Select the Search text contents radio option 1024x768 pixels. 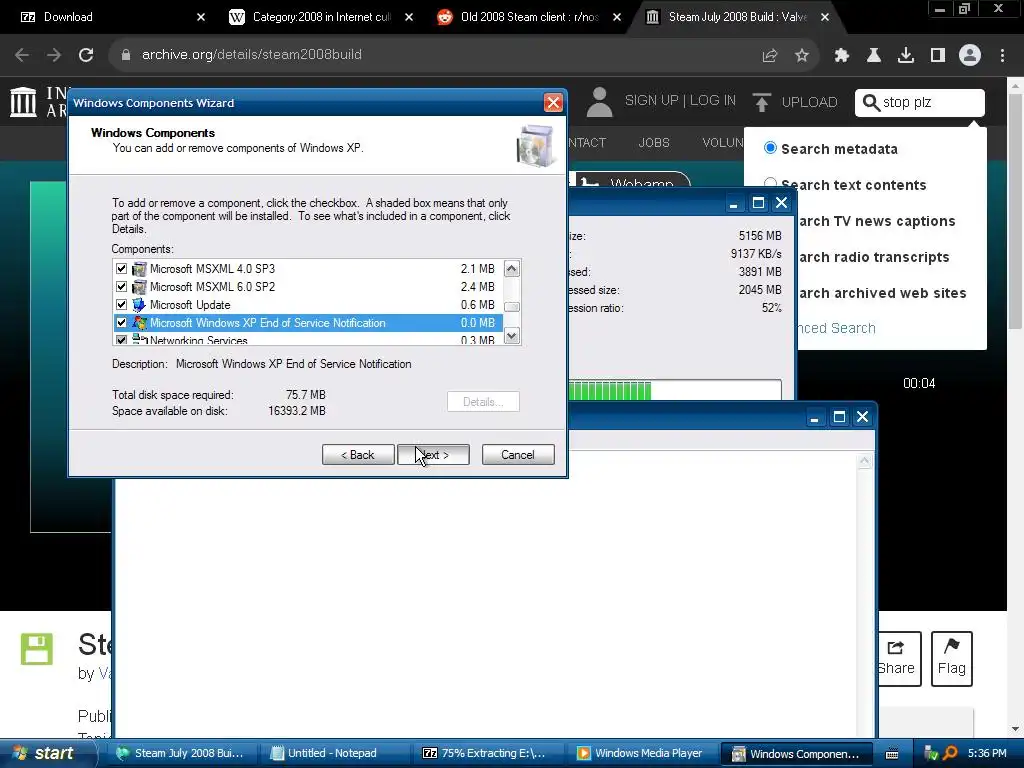click(x=771, y=184)
